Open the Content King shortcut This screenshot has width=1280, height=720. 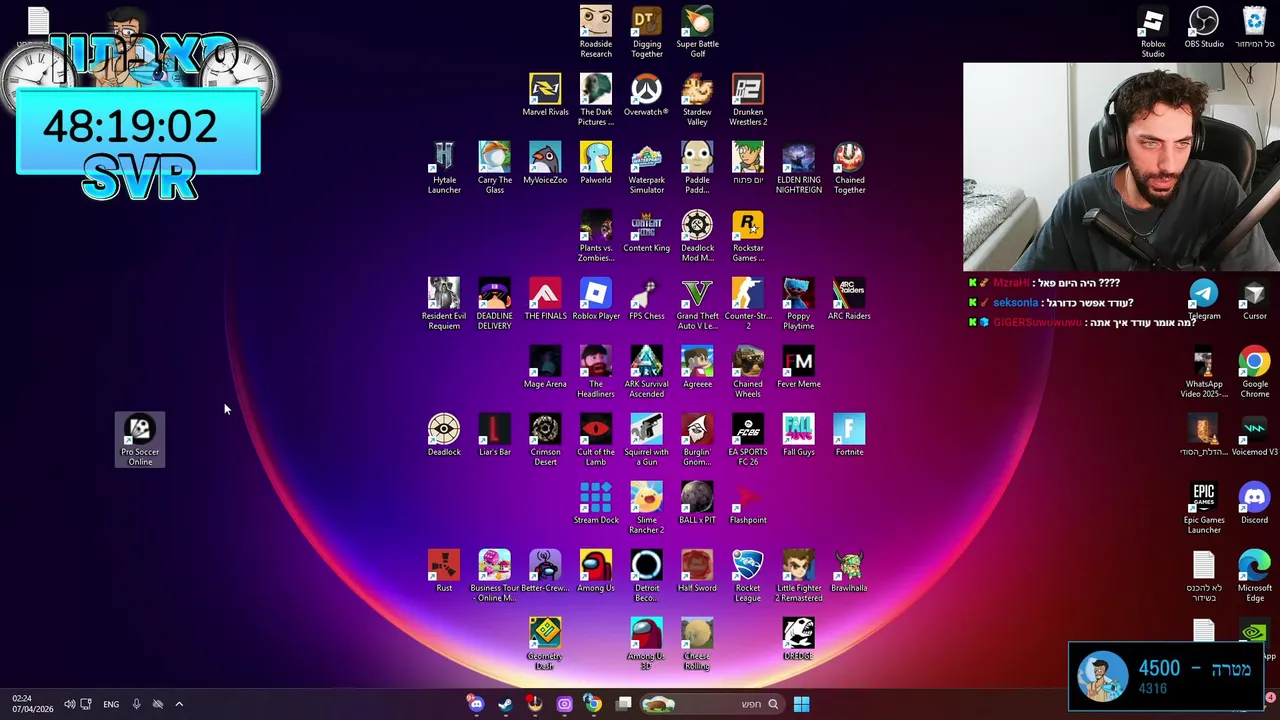coord(647,231)
